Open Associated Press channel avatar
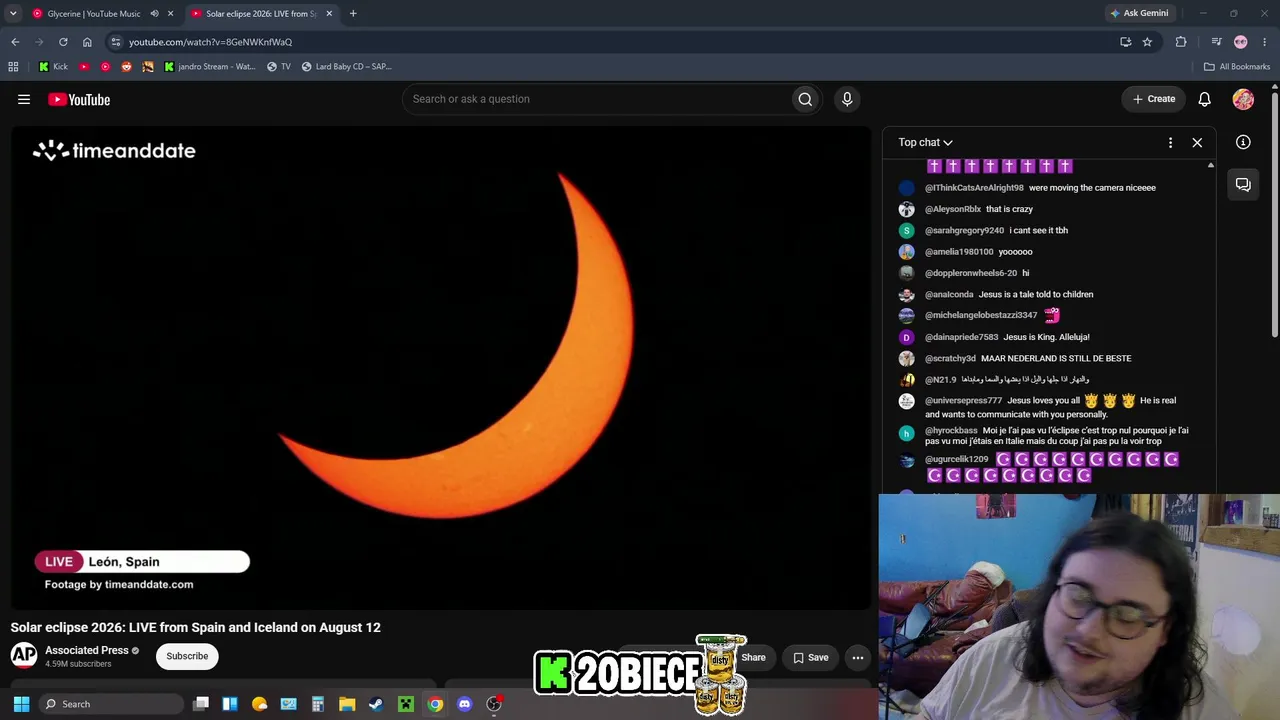This screenshot has height=720, width=1280. pos(24,655)
